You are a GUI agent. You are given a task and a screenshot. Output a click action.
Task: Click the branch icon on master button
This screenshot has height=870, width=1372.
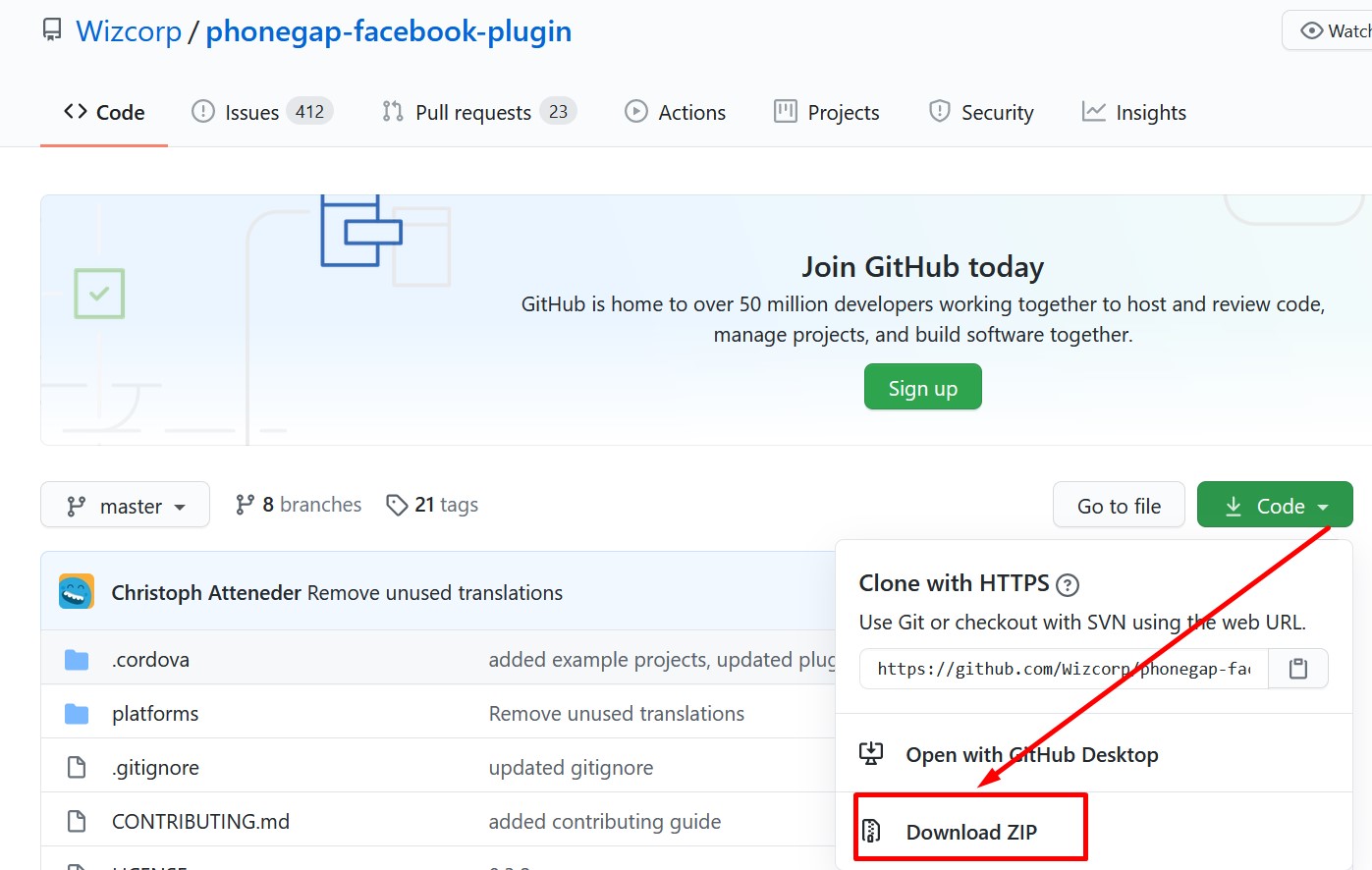pos(76,506)
